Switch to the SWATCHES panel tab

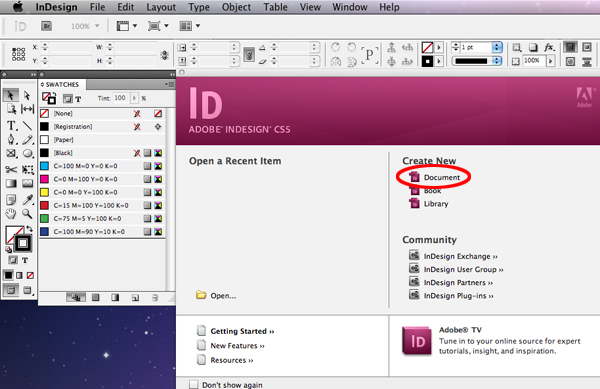62,84
